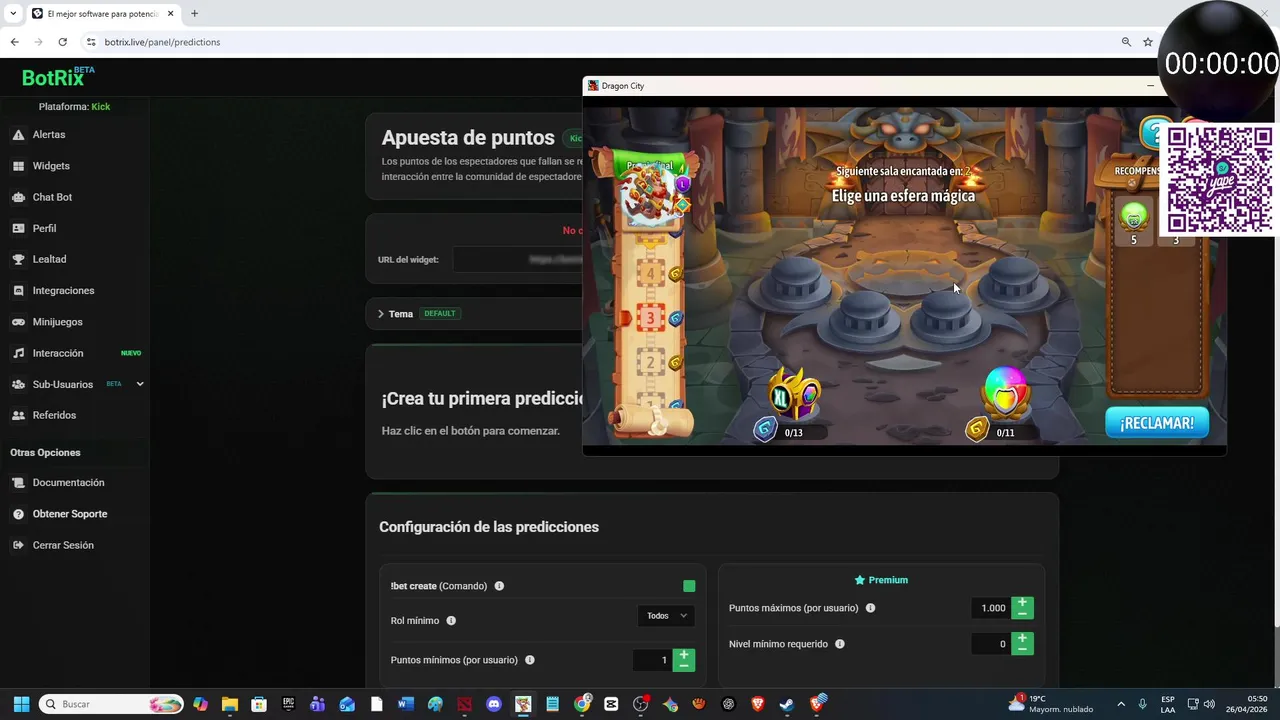
Task: Choose the far-left stone pedestal
Action: (x=794, y=282)
